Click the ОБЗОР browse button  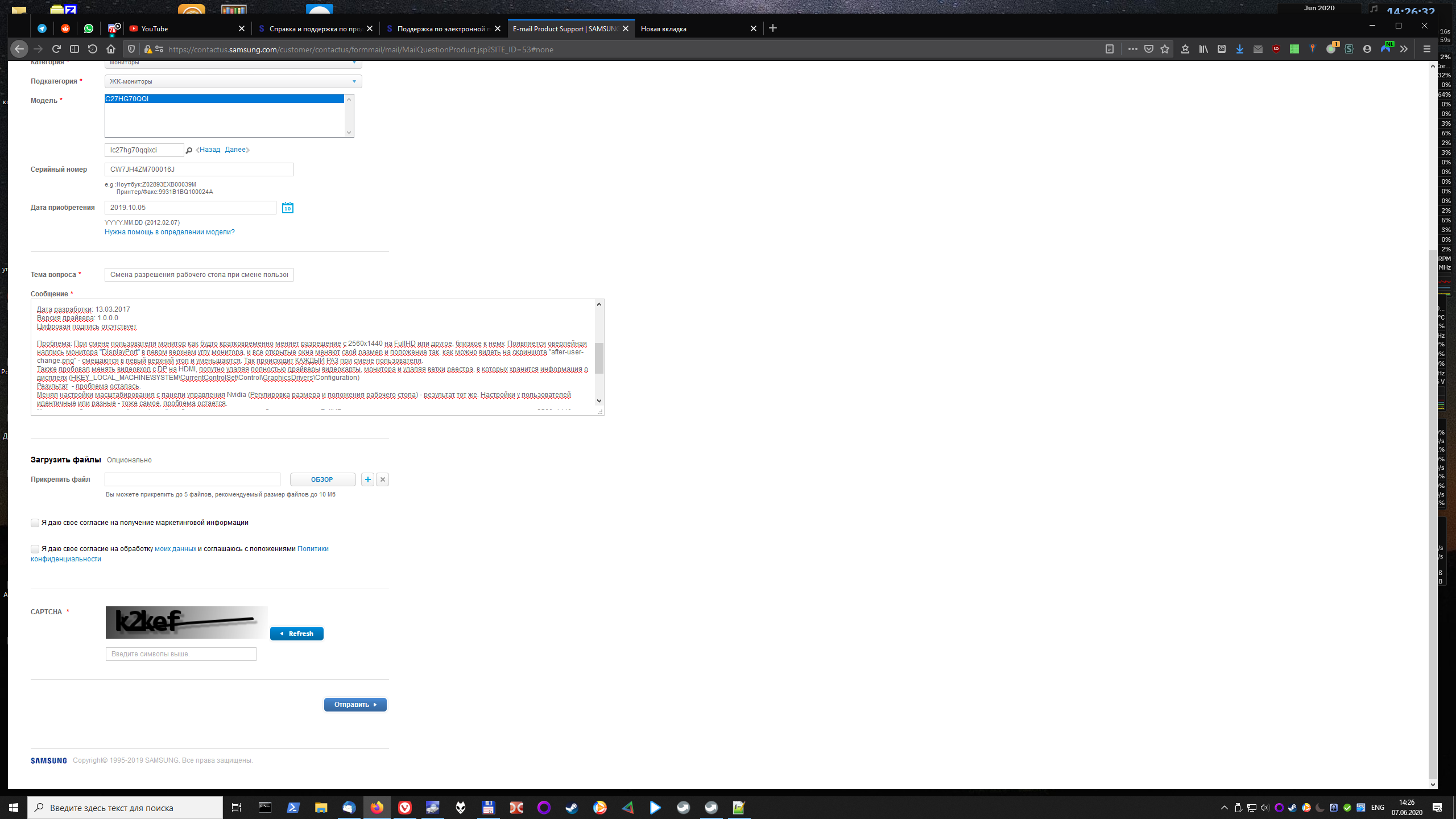click(x=322, y=479)
